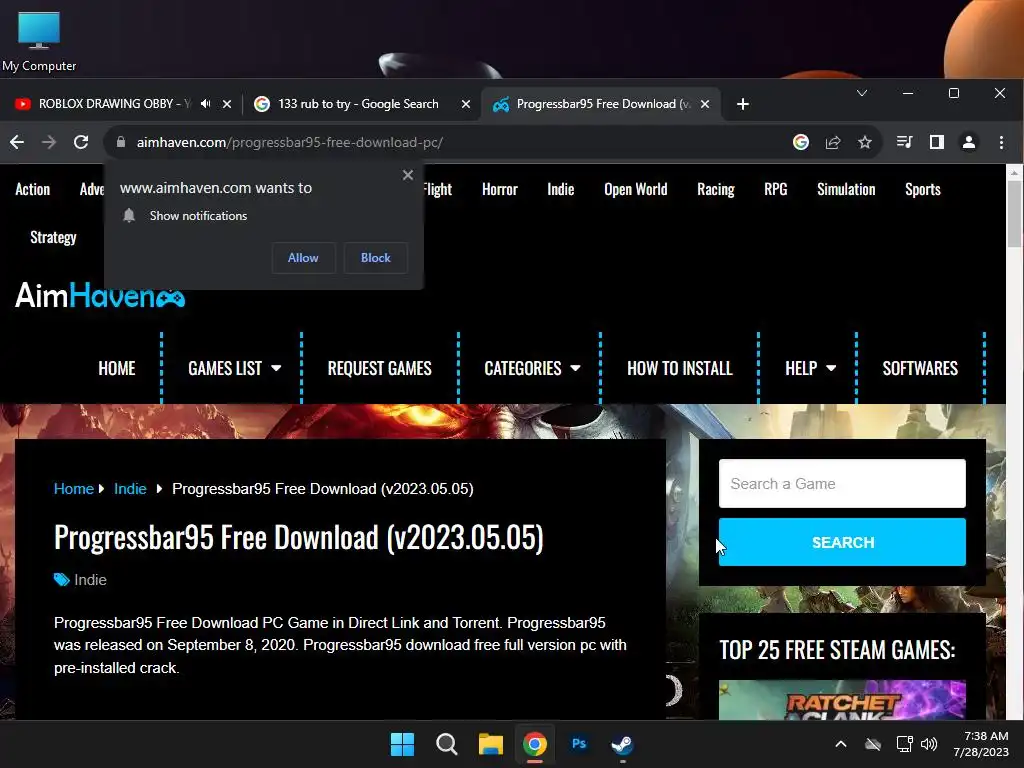Image resolution: width=1024 pixels, height=768 pixels.
Task: Expand the HELP dropdown
Action: tap(810, 368)
